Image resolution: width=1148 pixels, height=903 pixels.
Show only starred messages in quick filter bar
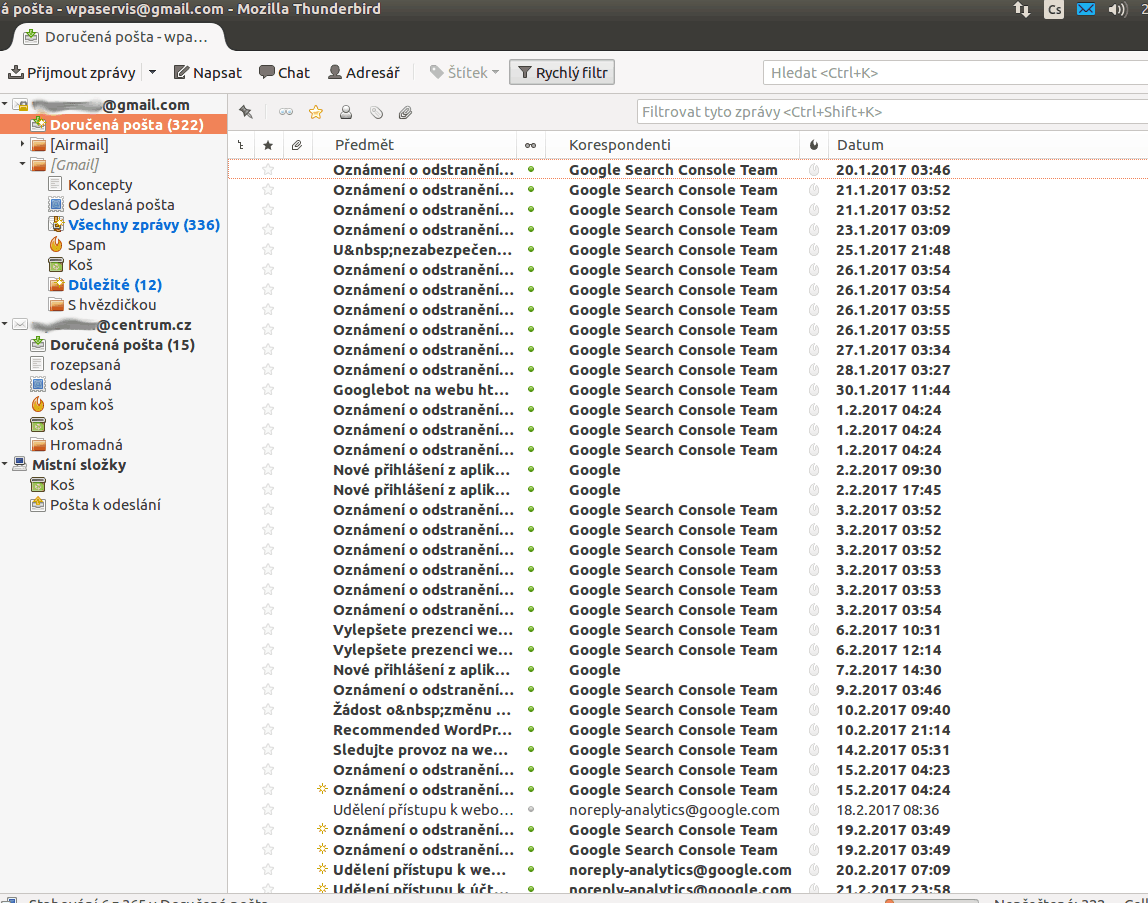pos(316,112)
